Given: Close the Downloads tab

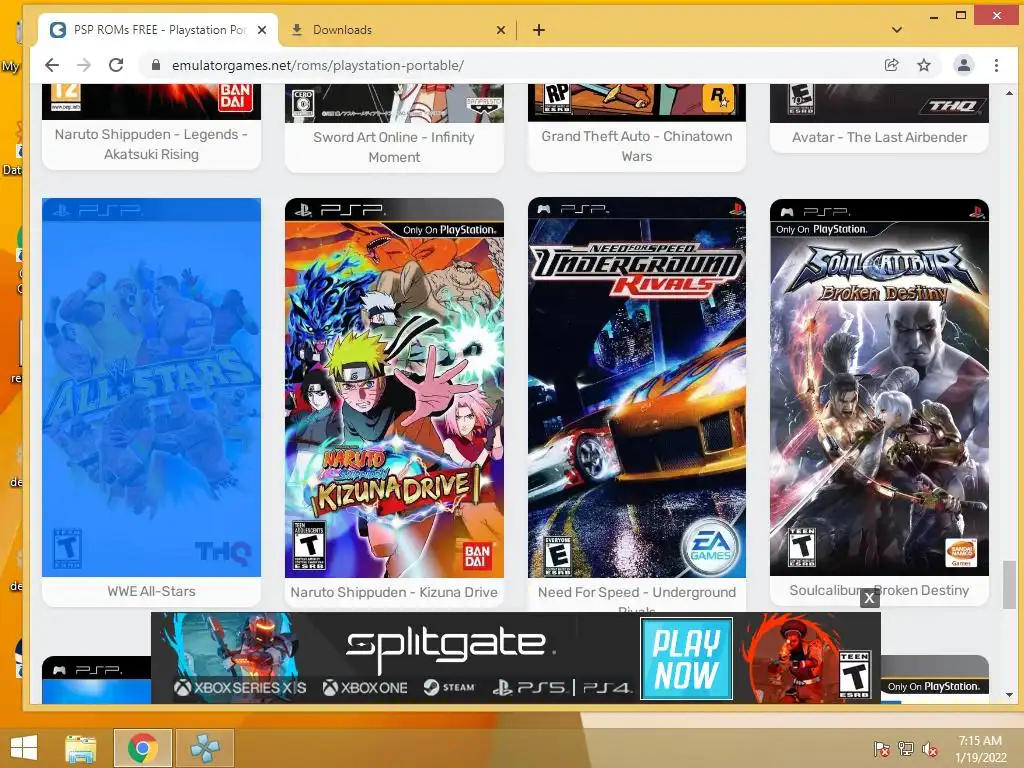Looking at the screenshot, I should pyautogui.click(x=501, y=30).
